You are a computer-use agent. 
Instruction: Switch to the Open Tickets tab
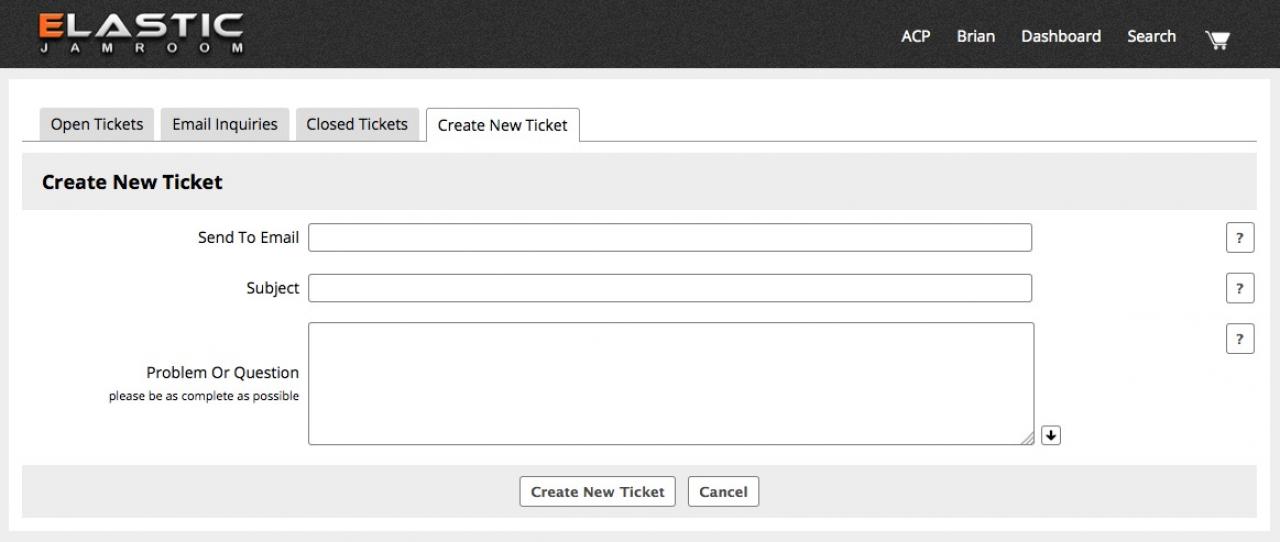pyautogui.click(x=97, y=125)
